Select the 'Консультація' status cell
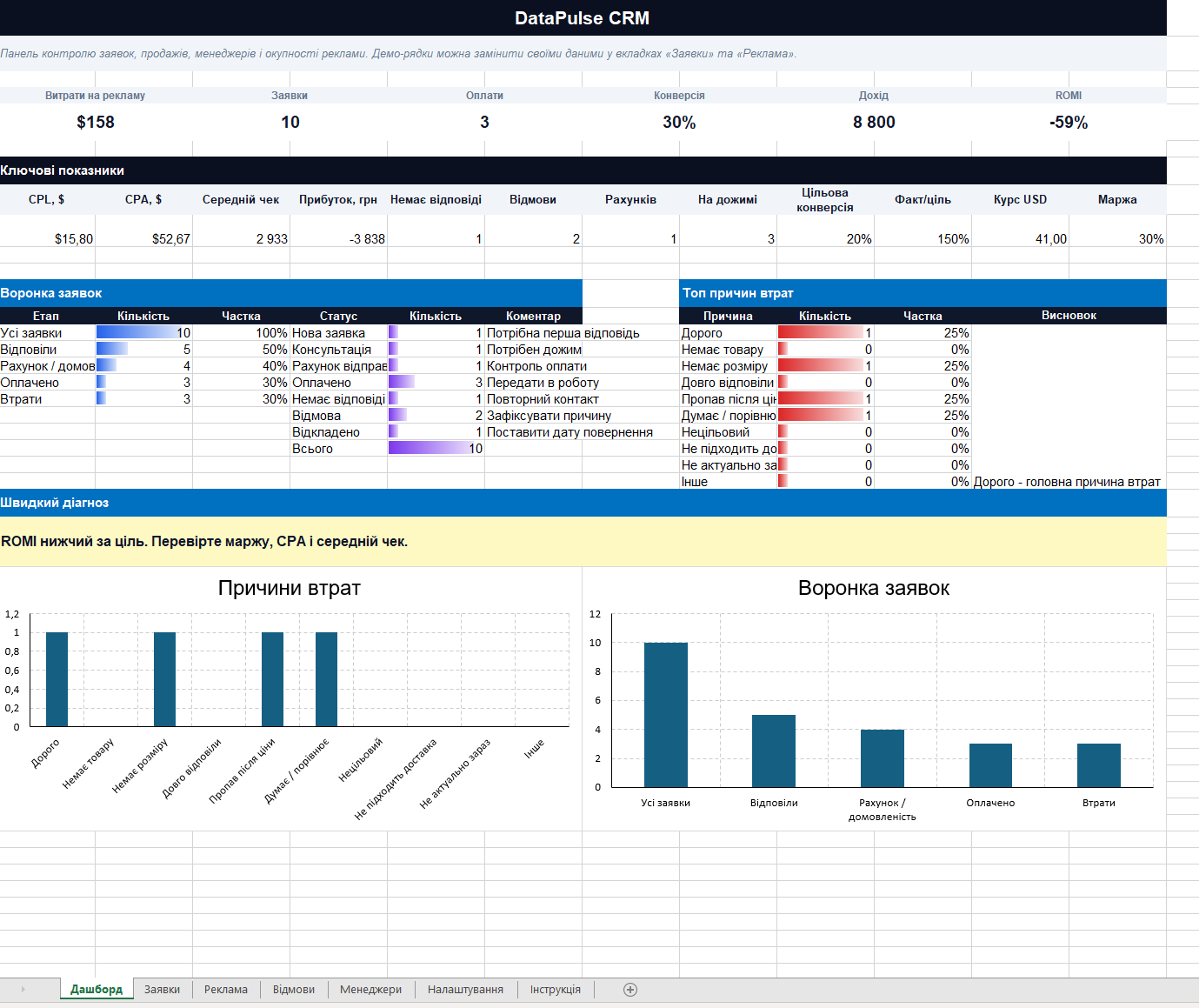Image resolution: width=1199 pixels, height=1008 pixels. (339, 350)
